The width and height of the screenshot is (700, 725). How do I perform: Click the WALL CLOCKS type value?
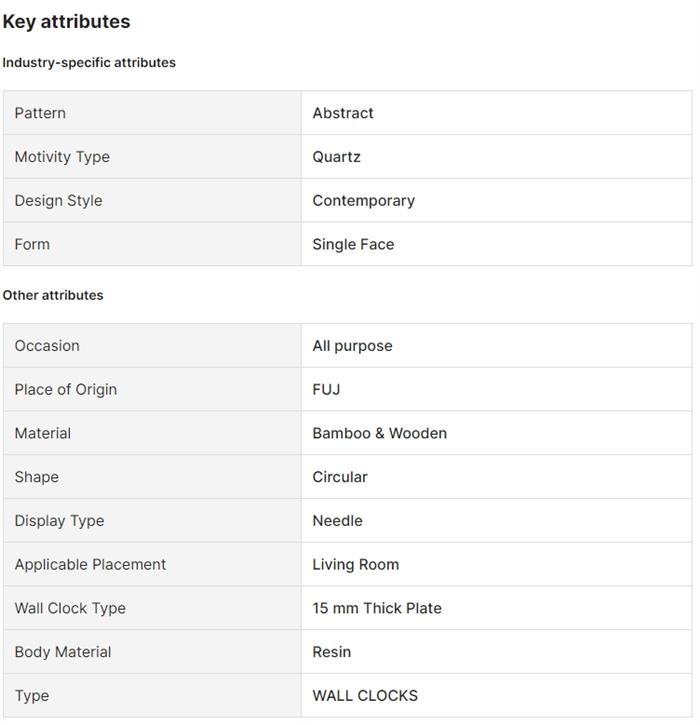click(x=365, y=696)
